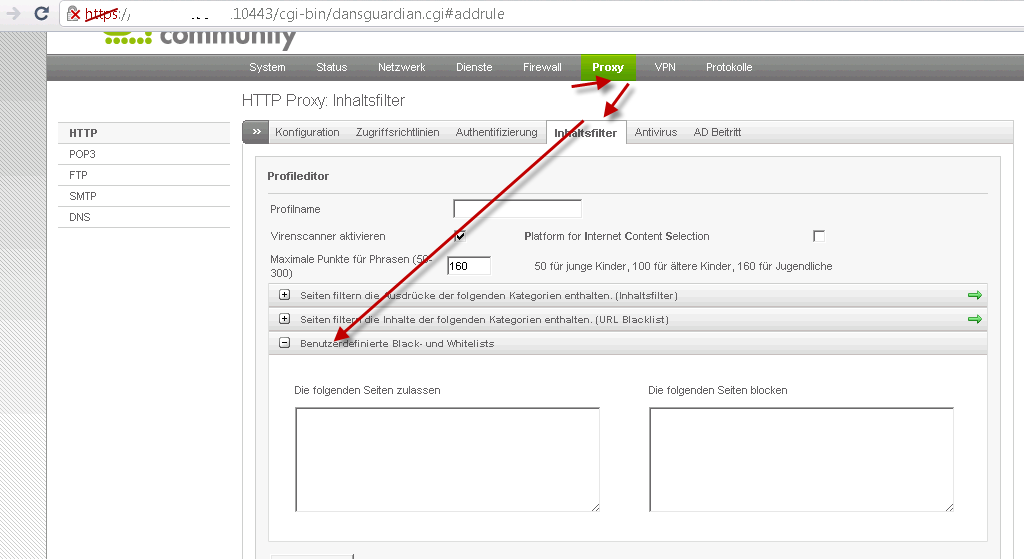Click the insecure HTTPS lock icon
1024x559 pixels.
(x=74, y=14)
